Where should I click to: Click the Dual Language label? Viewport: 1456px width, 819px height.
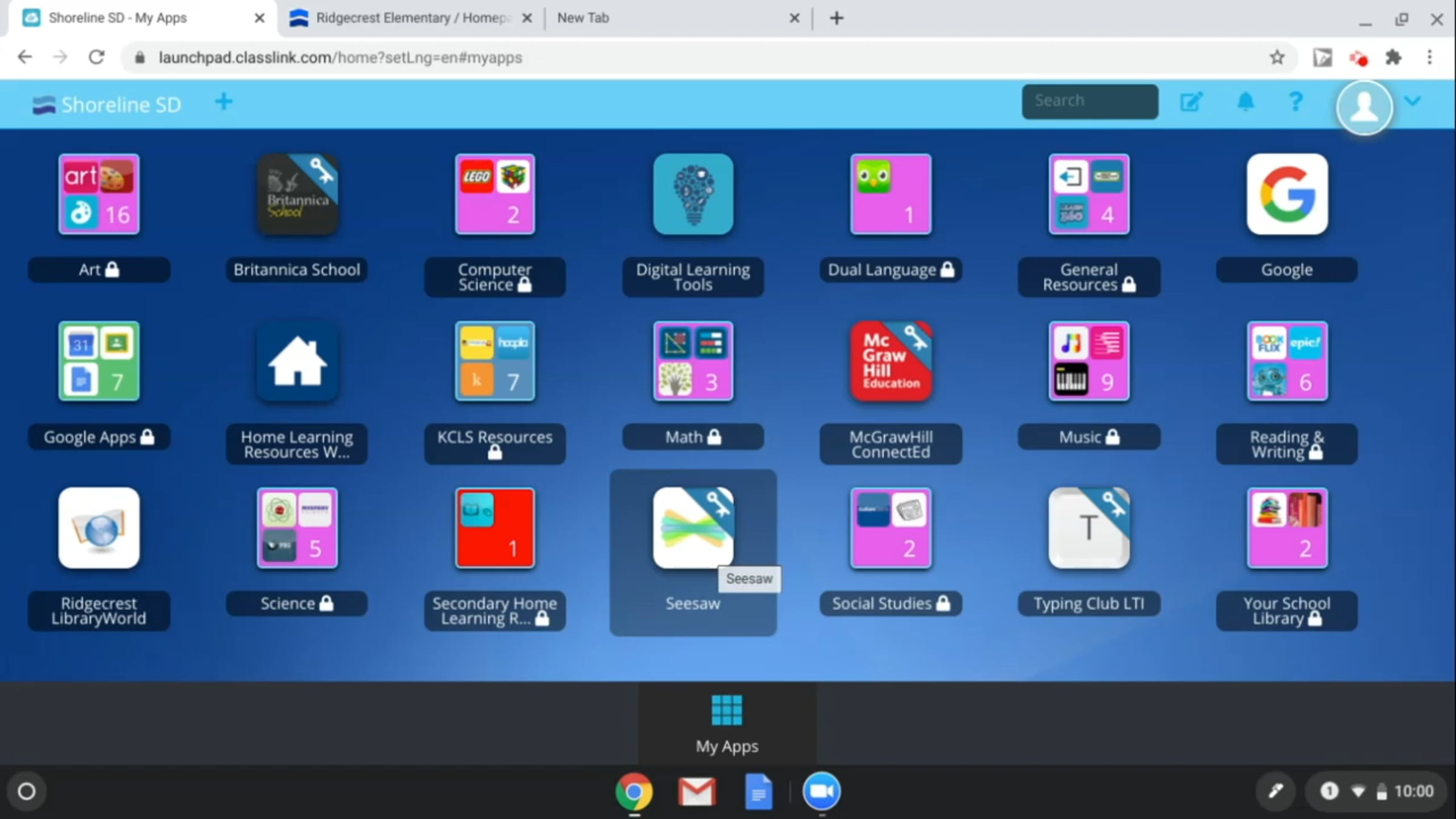[x=891, y=270]
